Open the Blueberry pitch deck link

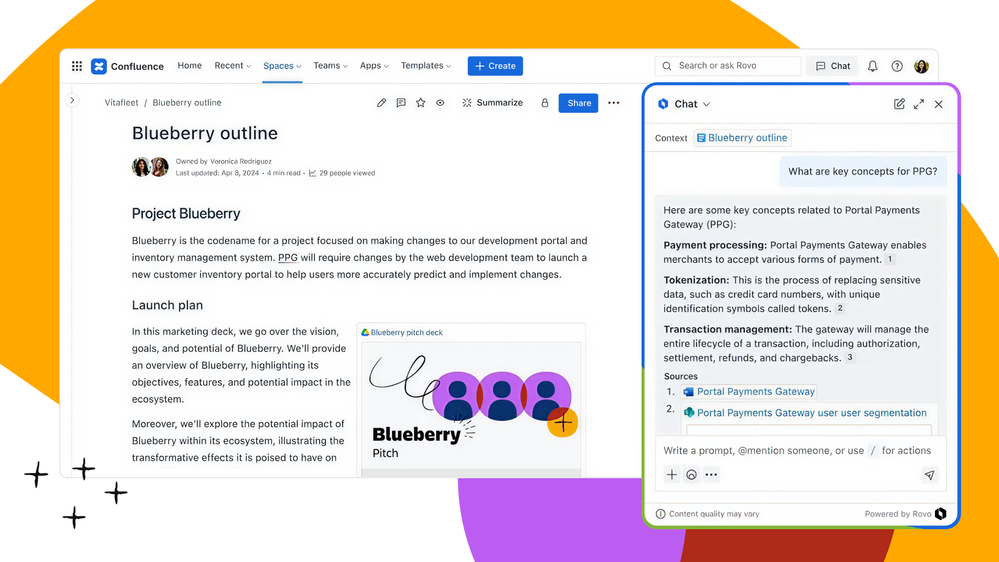point(402,333)
